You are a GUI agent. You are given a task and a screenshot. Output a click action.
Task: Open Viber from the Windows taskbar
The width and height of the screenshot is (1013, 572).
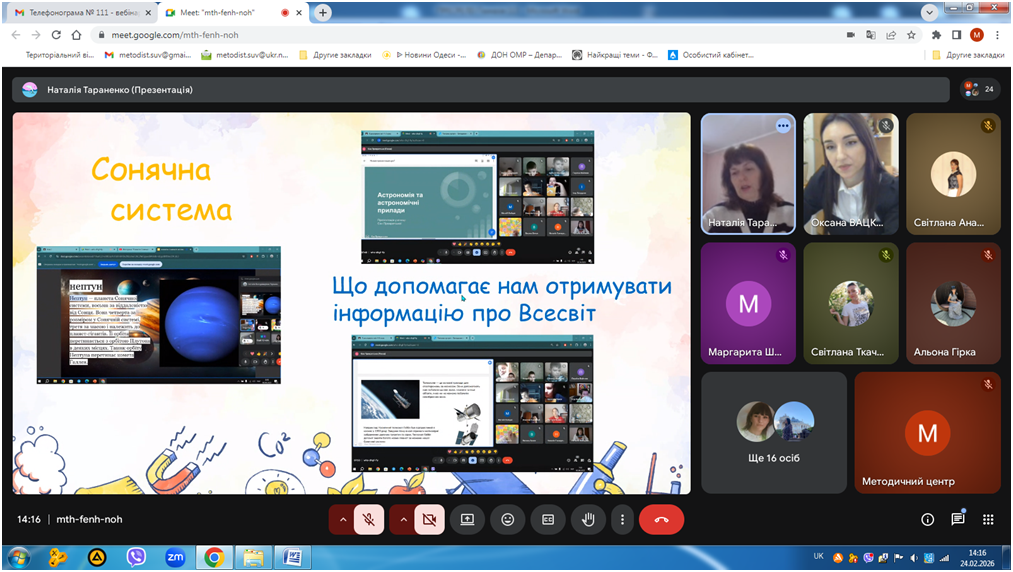tap(137, 556)
